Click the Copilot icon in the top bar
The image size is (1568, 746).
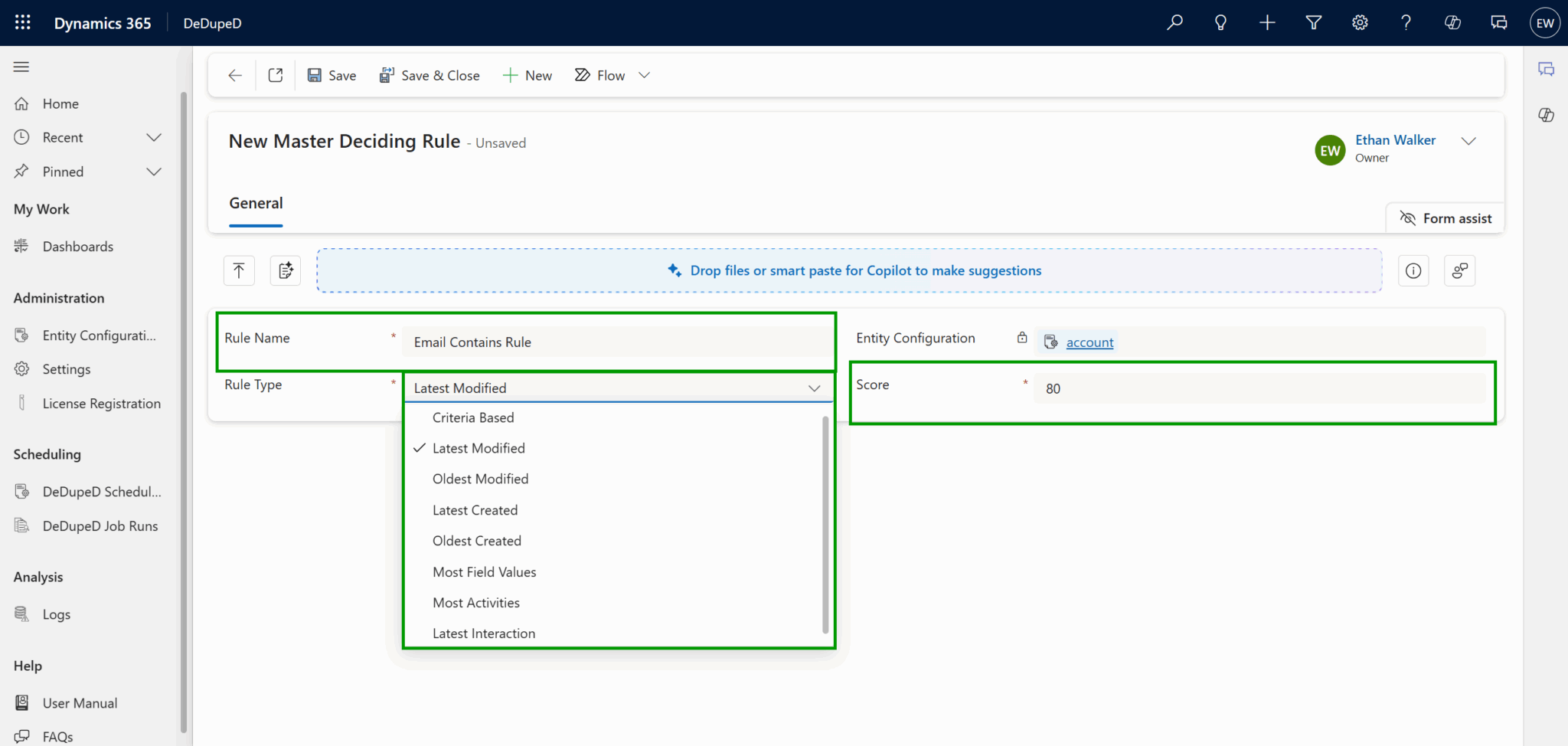pyautogui.click(x=1452, y=22)
